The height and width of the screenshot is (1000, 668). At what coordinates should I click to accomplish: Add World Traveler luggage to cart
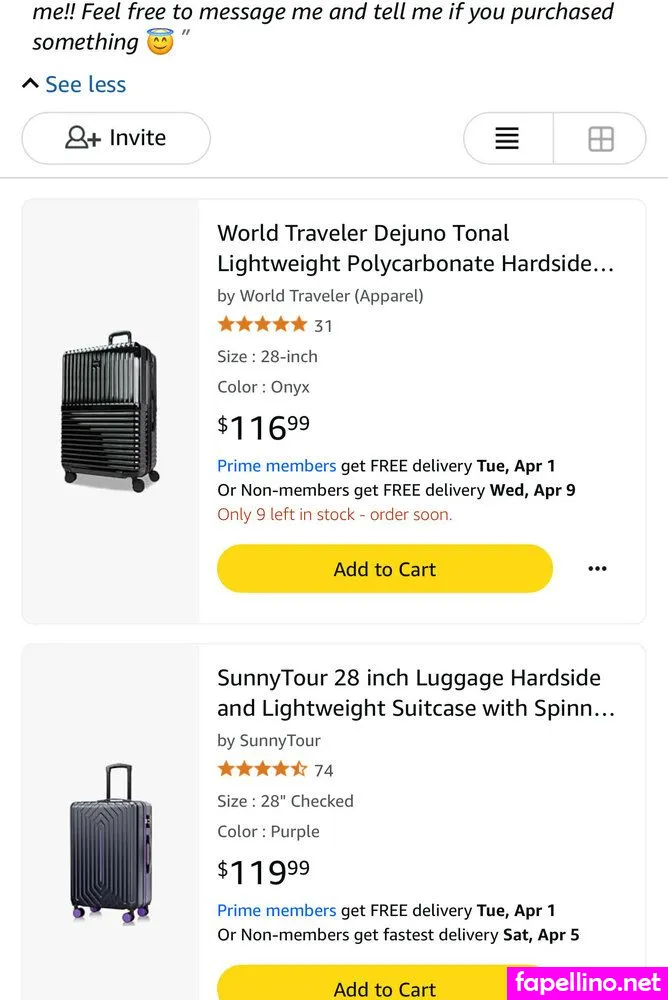[x=384, y=569]
